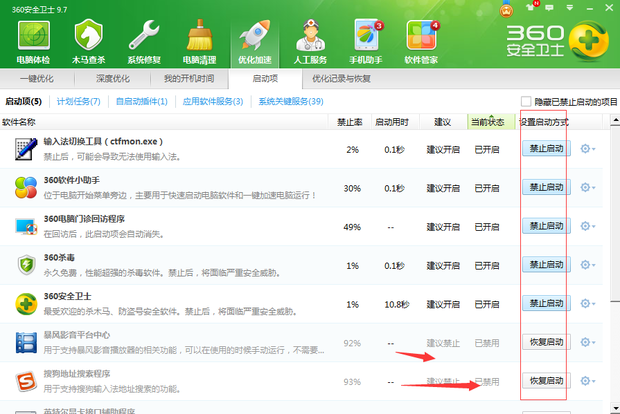620x414 pixels.
Task: Switch to 深度优化 tab
Action: pos(113,79)
